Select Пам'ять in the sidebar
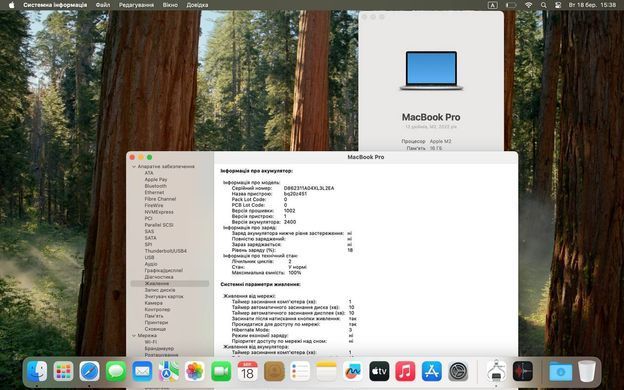624x390 pixels. (154, 316)
